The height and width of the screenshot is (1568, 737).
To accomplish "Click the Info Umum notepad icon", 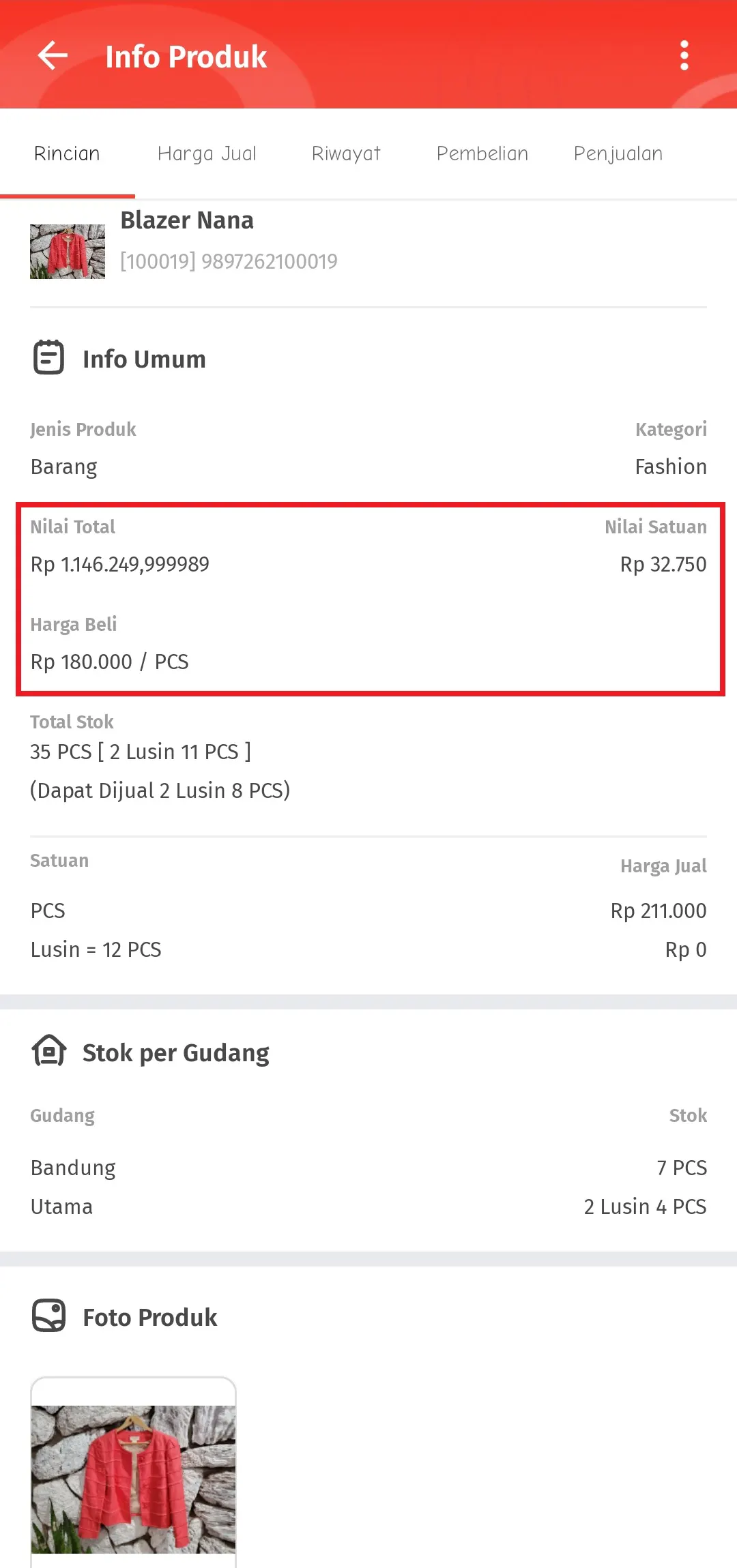I will tap(48, 357).
